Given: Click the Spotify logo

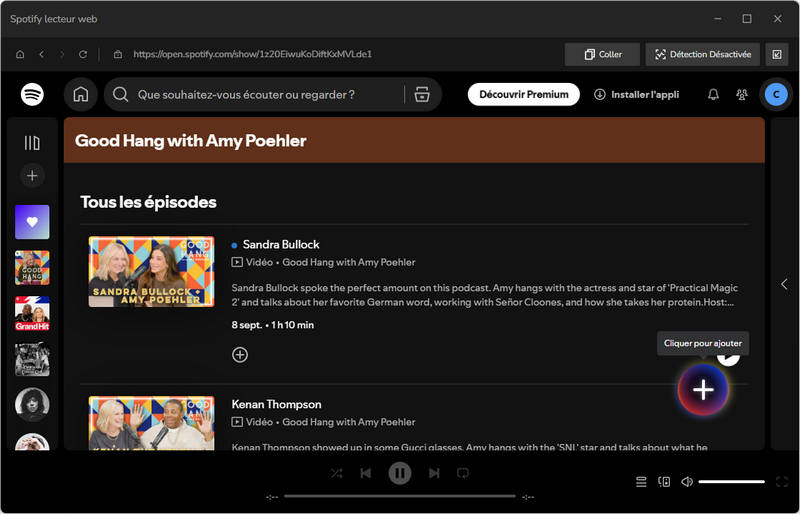Looking at the screenshot, I should (32, 94).
